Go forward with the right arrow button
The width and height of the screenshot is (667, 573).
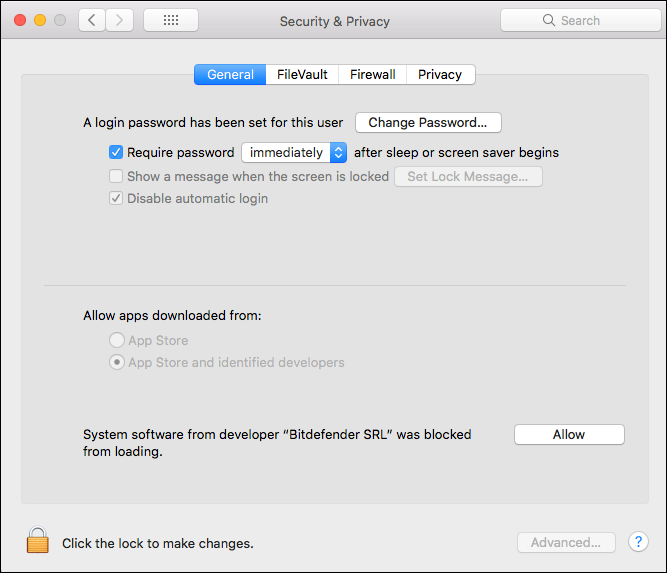(120, 20)
